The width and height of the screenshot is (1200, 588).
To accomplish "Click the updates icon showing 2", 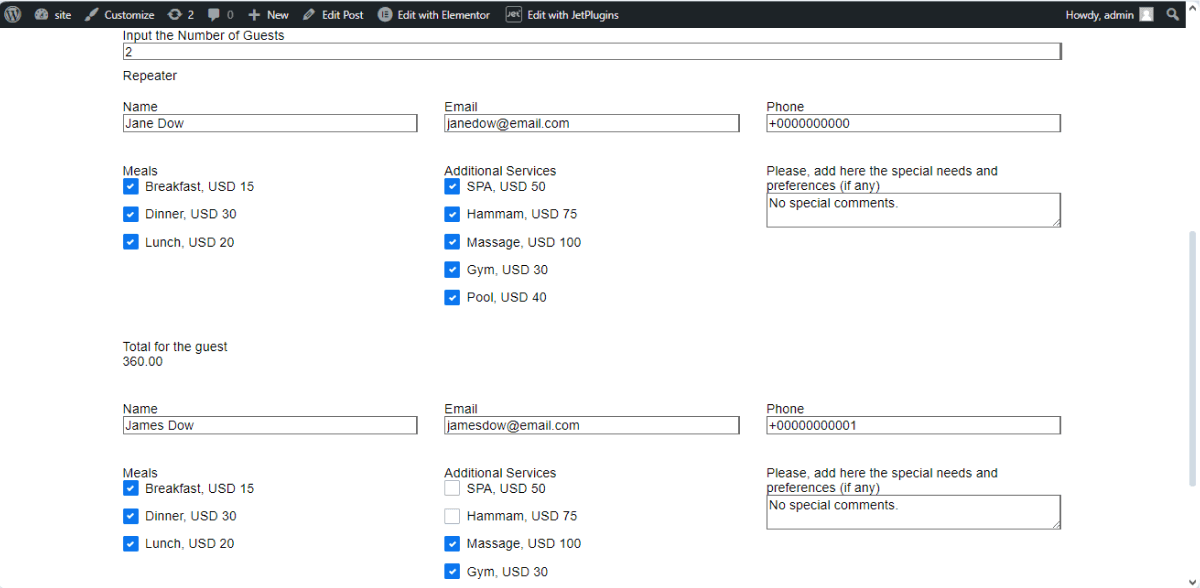I will 181,15.
